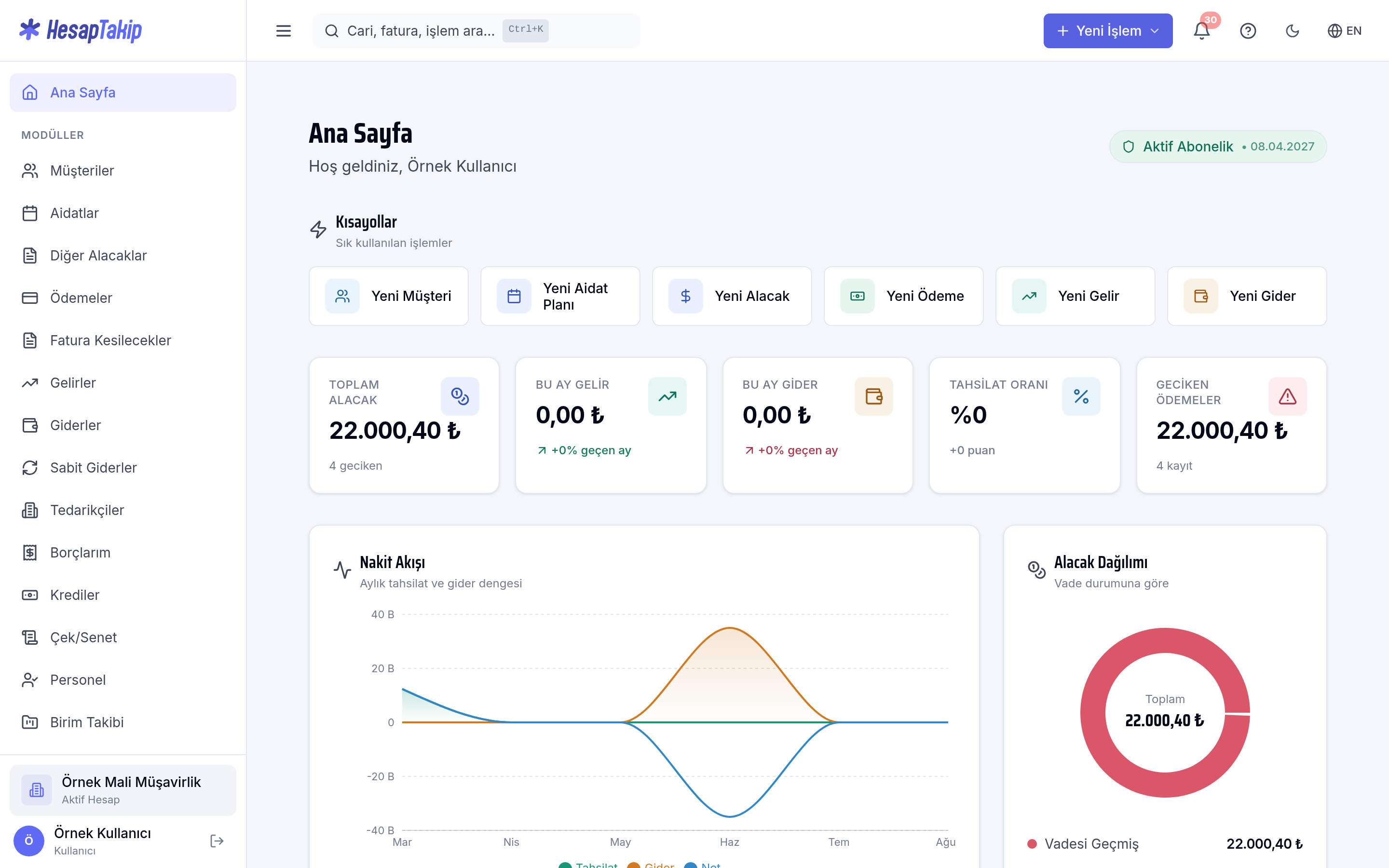The image size is (1389, 868).
Task: Open Sabit Giderler in sidebar
Action: click(x=123, y=468)
